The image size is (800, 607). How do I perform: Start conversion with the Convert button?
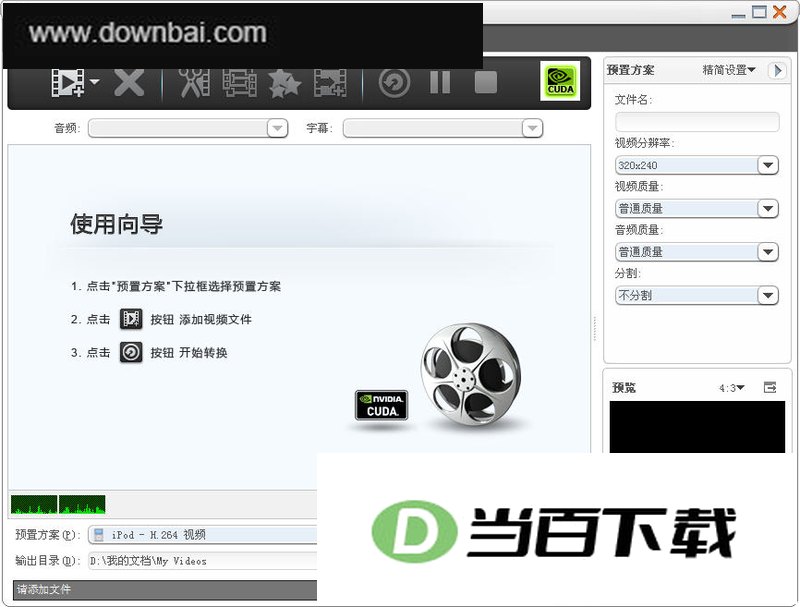[394, 83]
